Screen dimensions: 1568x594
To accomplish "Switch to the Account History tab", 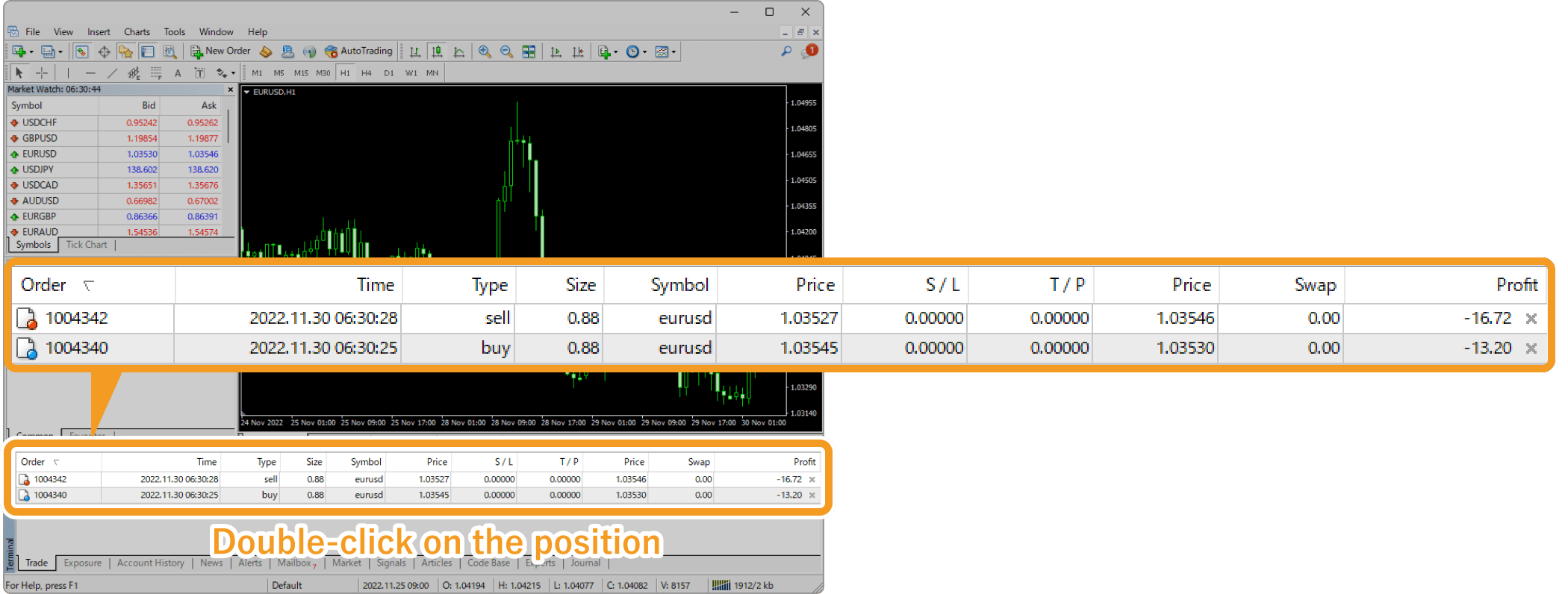I will coord(151,563).
